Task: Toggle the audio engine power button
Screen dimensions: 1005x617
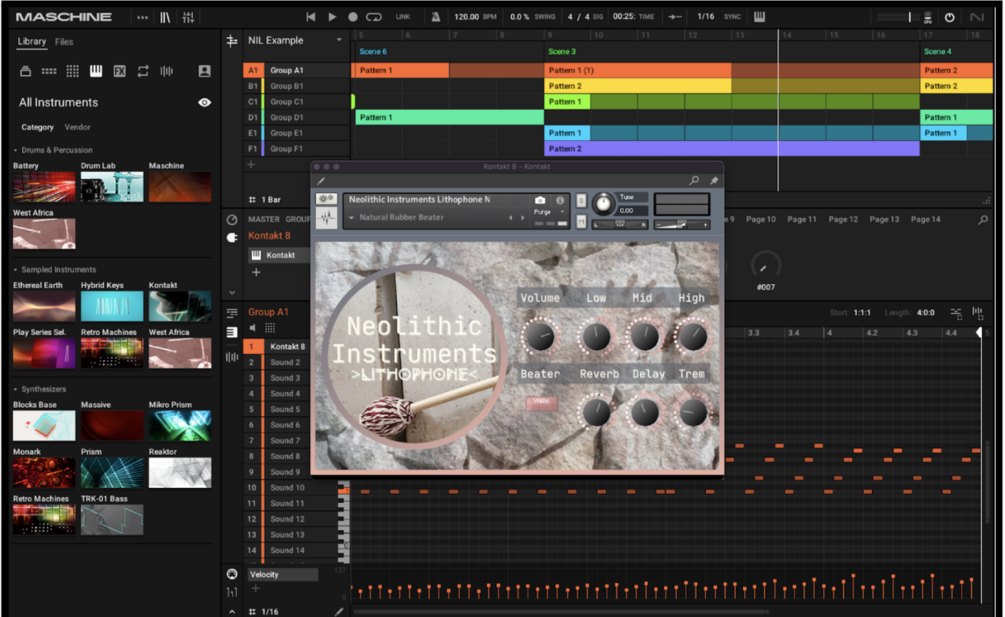Action: pyautogui.click(x=949, y=17)
